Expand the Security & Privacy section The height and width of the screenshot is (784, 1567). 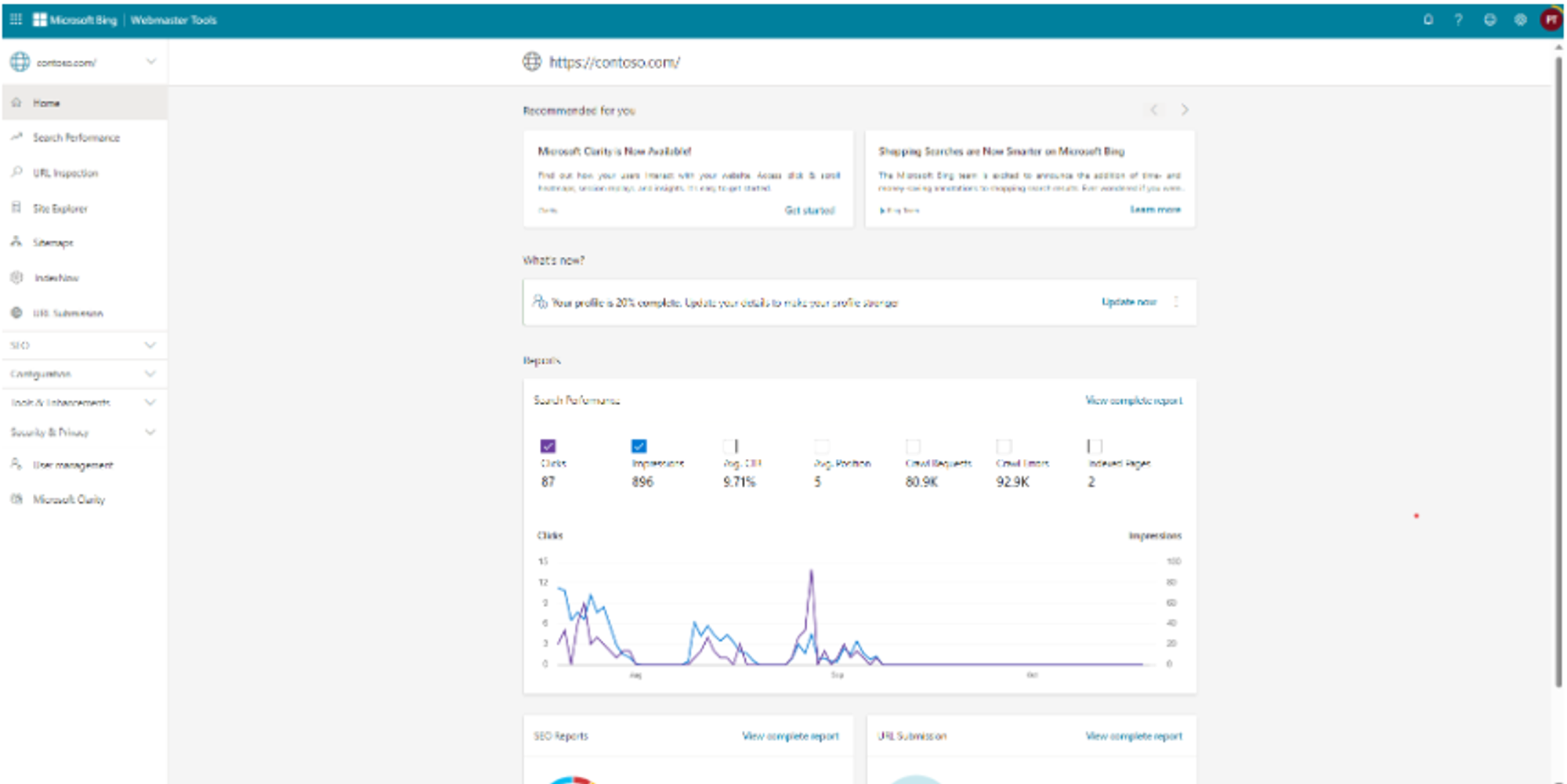pyautogui.click(x=85, y=432)
